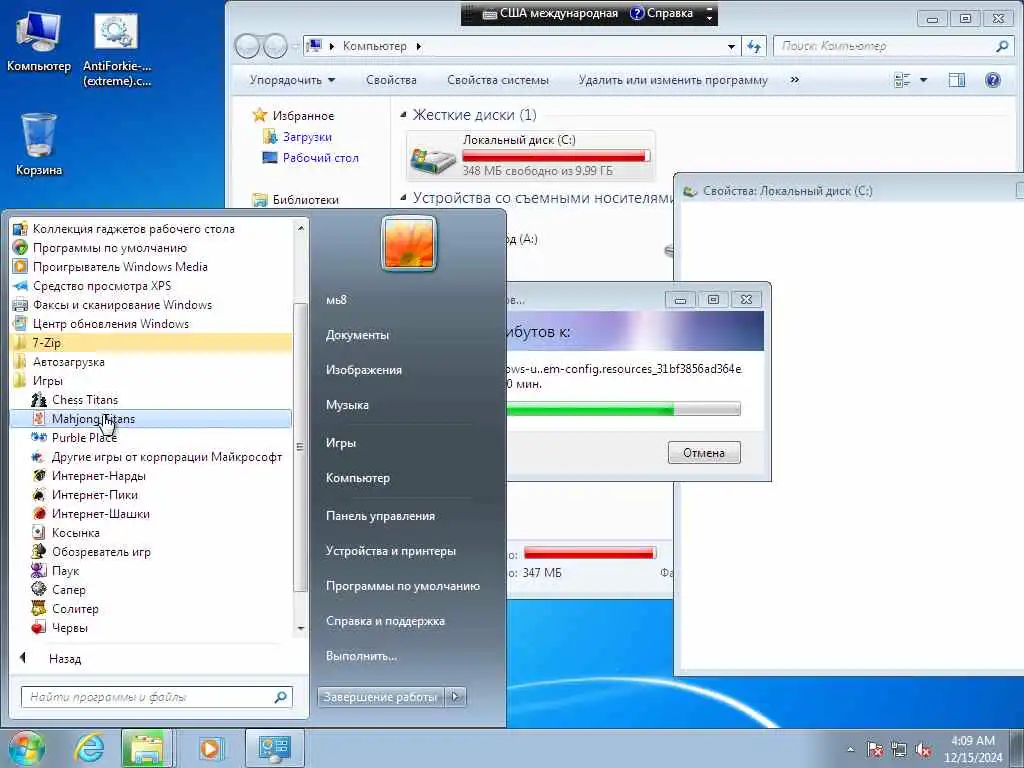Click refresh button beside address bar
Image resolution: width=1024 pixels, height=768 pixels.
point(754,46)
